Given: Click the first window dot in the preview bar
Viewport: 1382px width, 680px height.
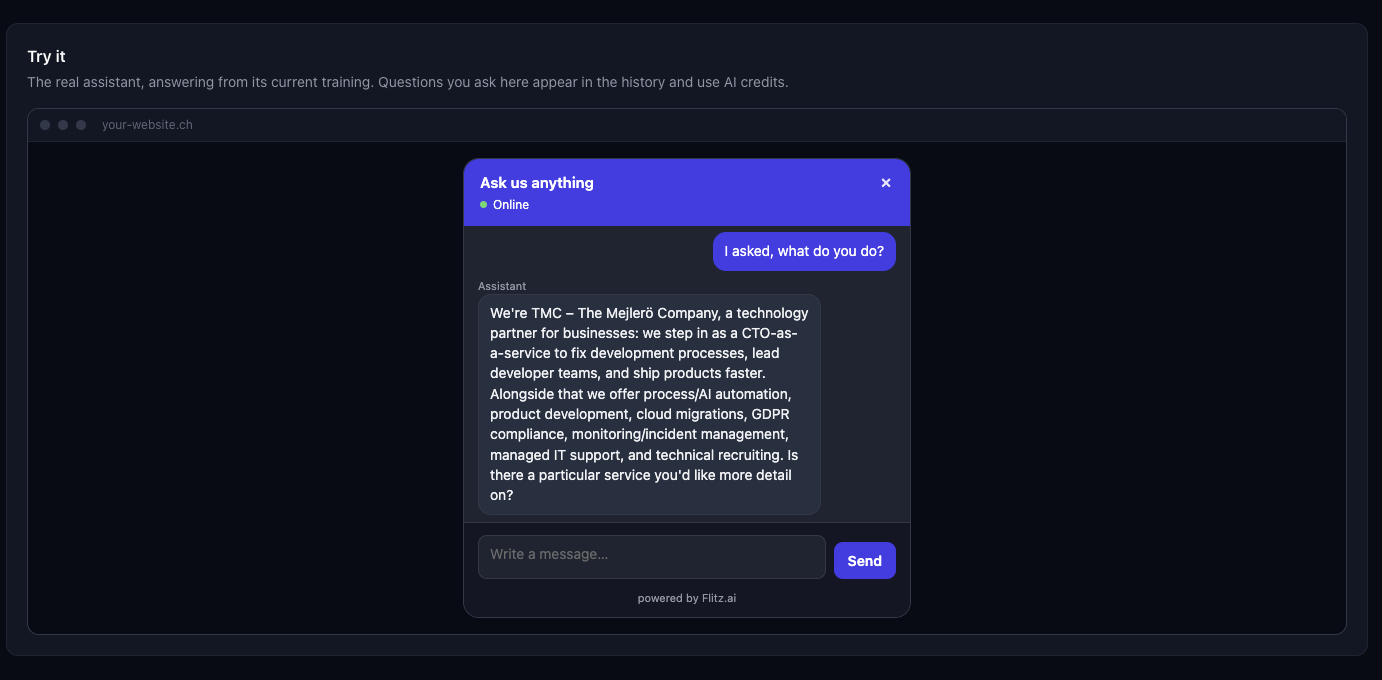Looking at the screenshot, I should pos(45,125).
